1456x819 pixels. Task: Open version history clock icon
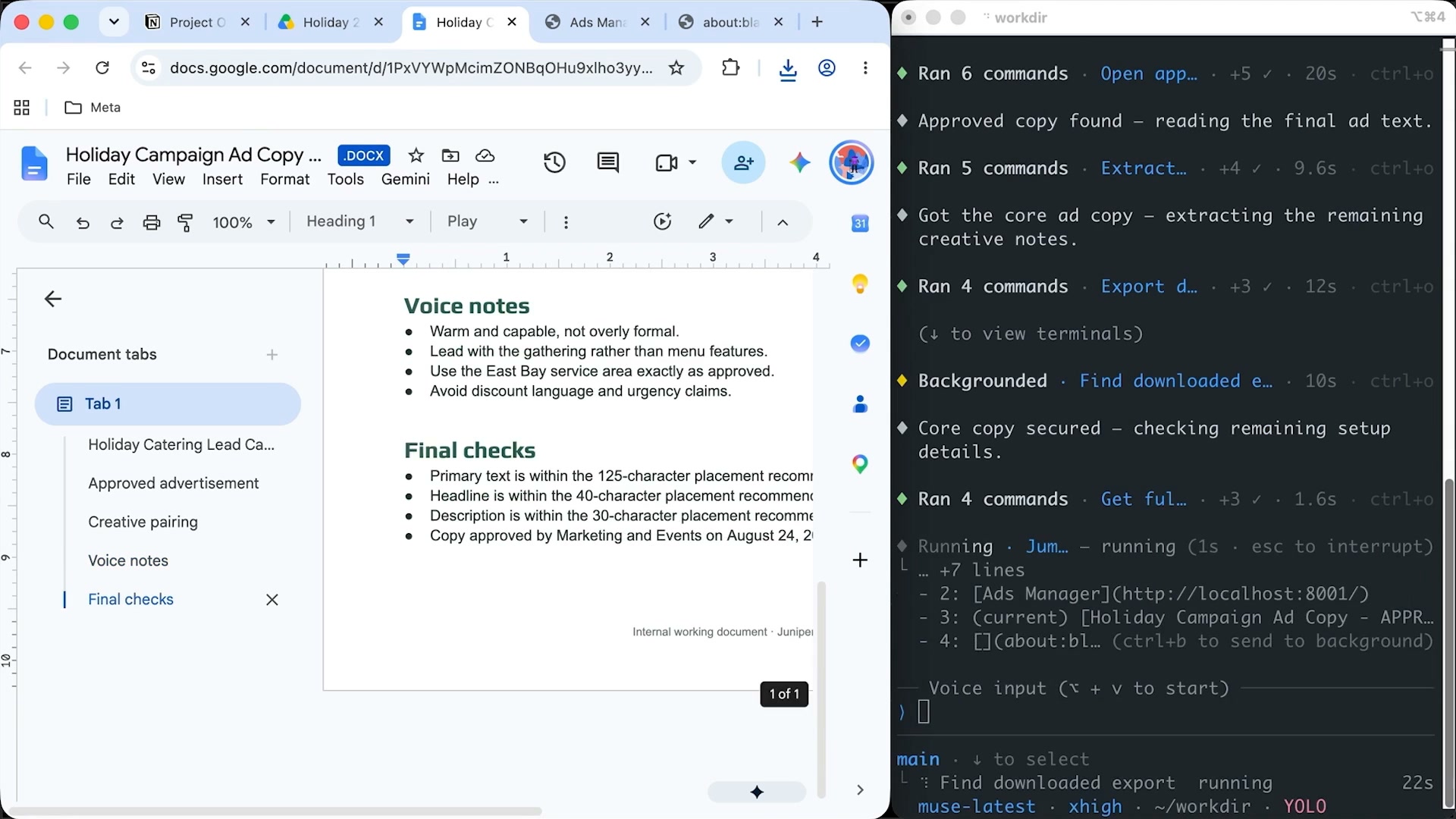pyautogui.click(x=554, y=162)
